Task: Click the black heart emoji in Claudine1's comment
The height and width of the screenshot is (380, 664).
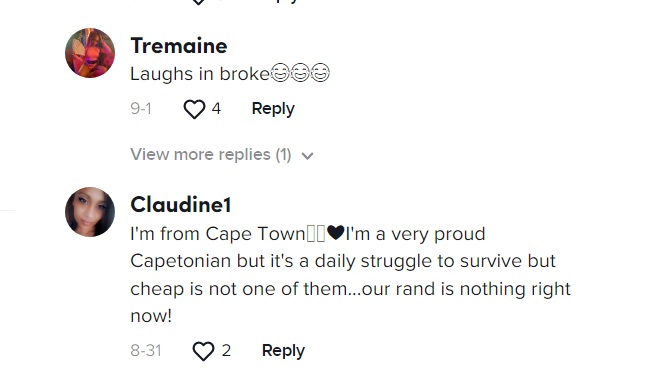Action: pyautogui.click(x=336, y=233)
